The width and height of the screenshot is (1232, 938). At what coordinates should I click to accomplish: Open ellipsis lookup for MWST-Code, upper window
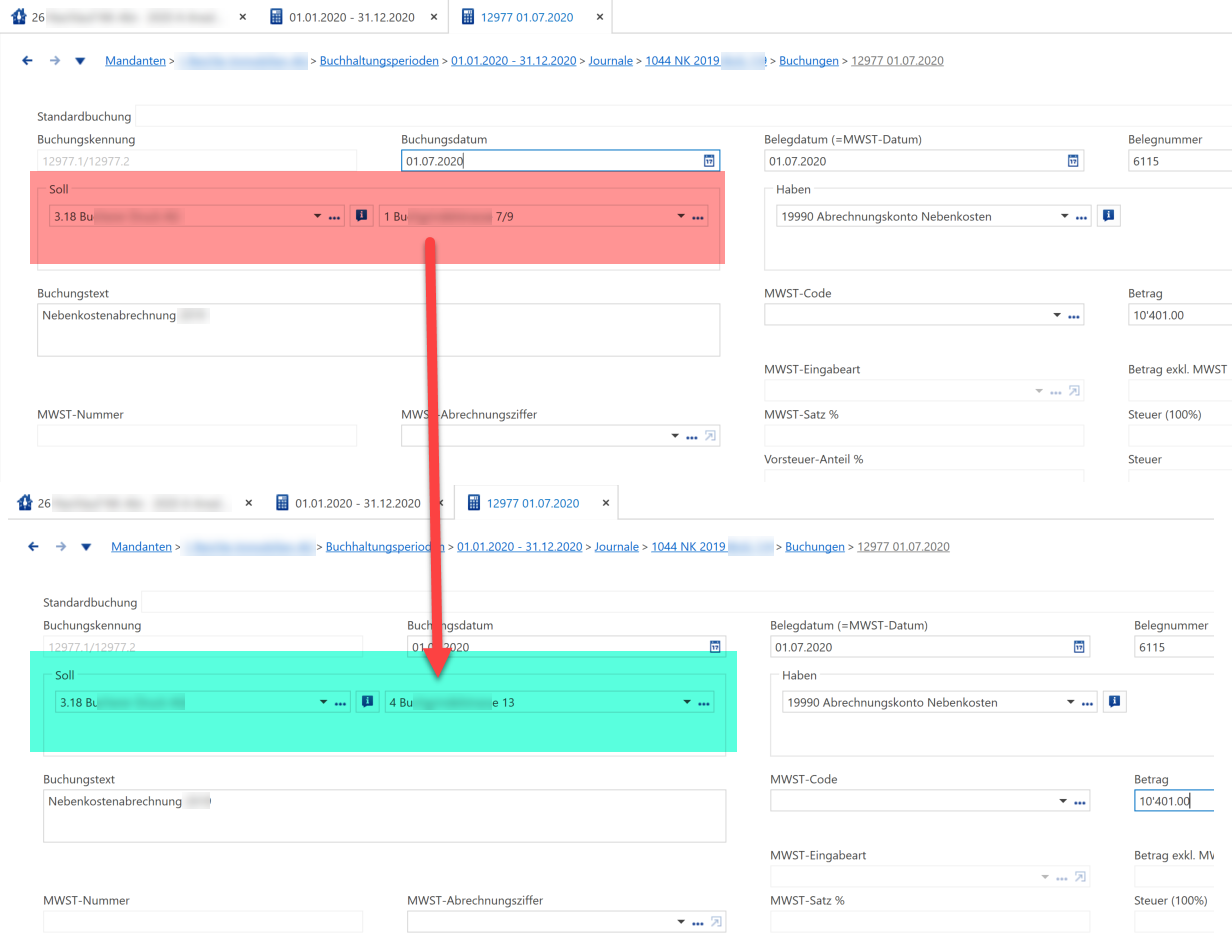click(1074, 317)
